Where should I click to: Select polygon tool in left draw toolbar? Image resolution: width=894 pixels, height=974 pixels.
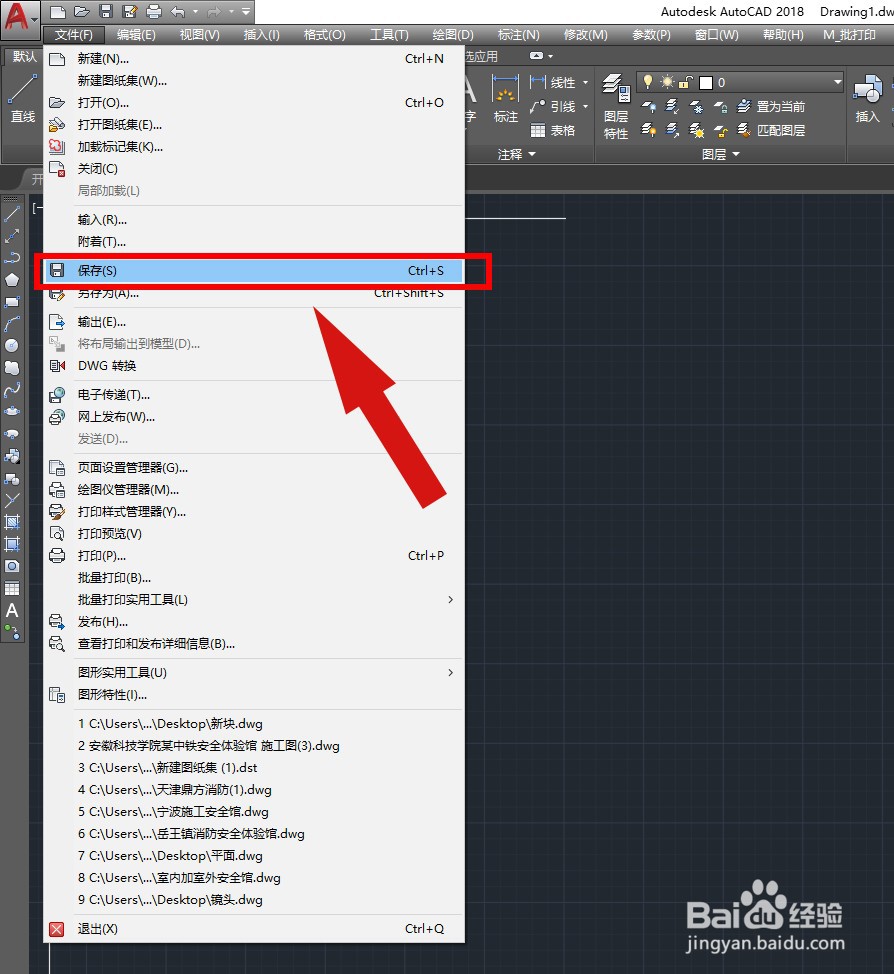click(x=12, y=280)
